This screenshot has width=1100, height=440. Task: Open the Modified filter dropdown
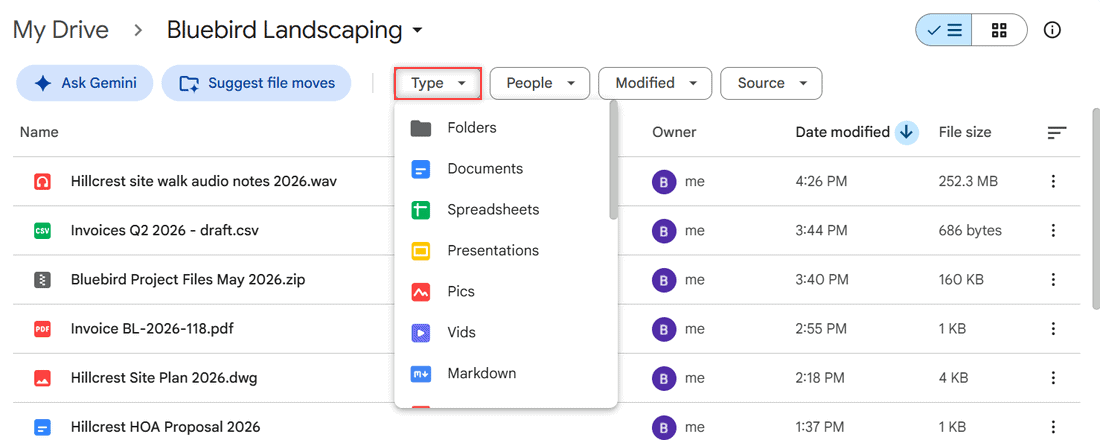point(655,84)
